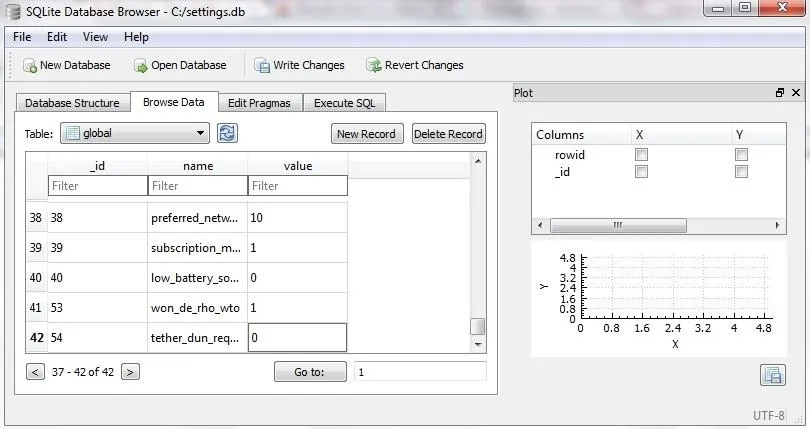810x429 pixels.
Task: Select the low_battery_so... name cell
Action: click(x=197, y=278)
